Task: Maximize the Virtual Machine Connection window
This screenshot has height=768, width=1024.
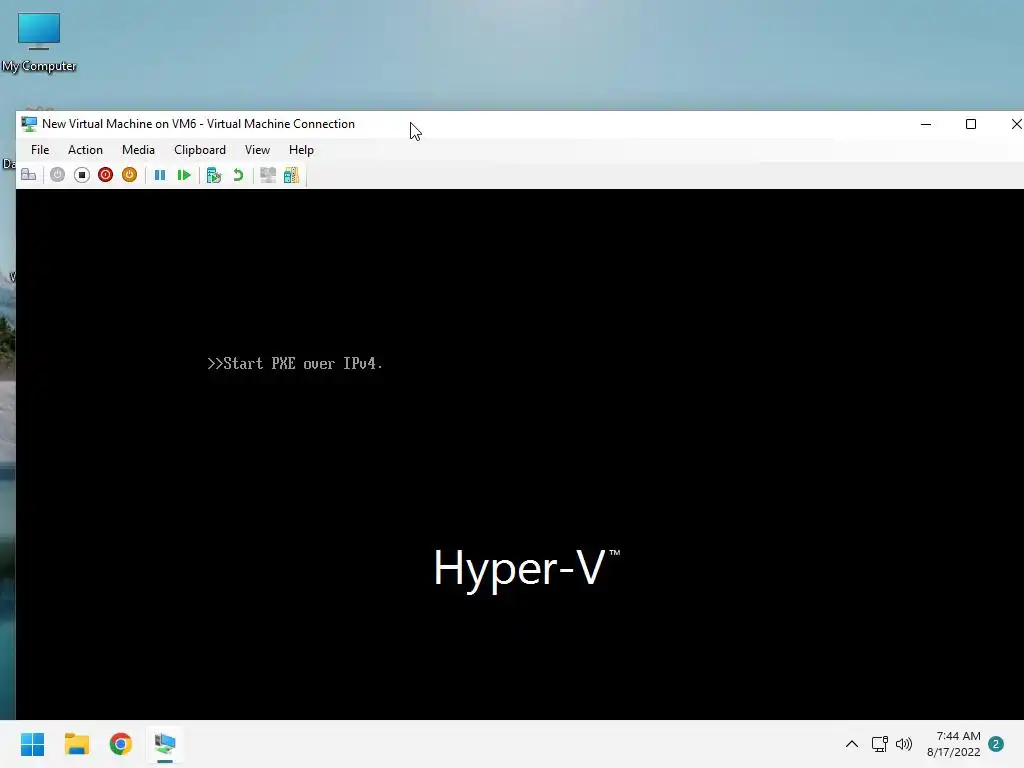Action: [971, 124]
